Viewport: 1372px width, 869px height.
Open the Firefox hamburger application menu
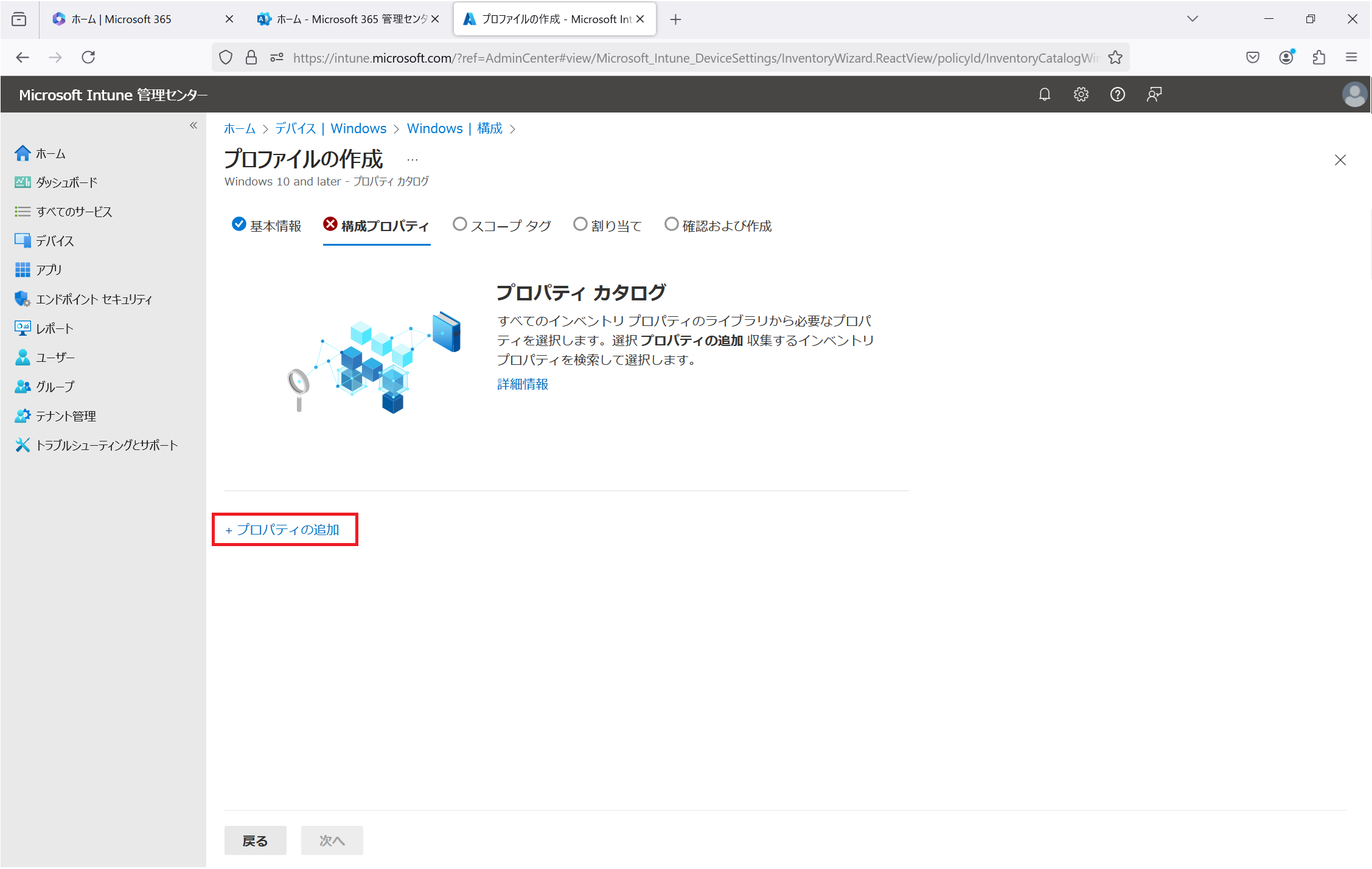(1351, 57)
